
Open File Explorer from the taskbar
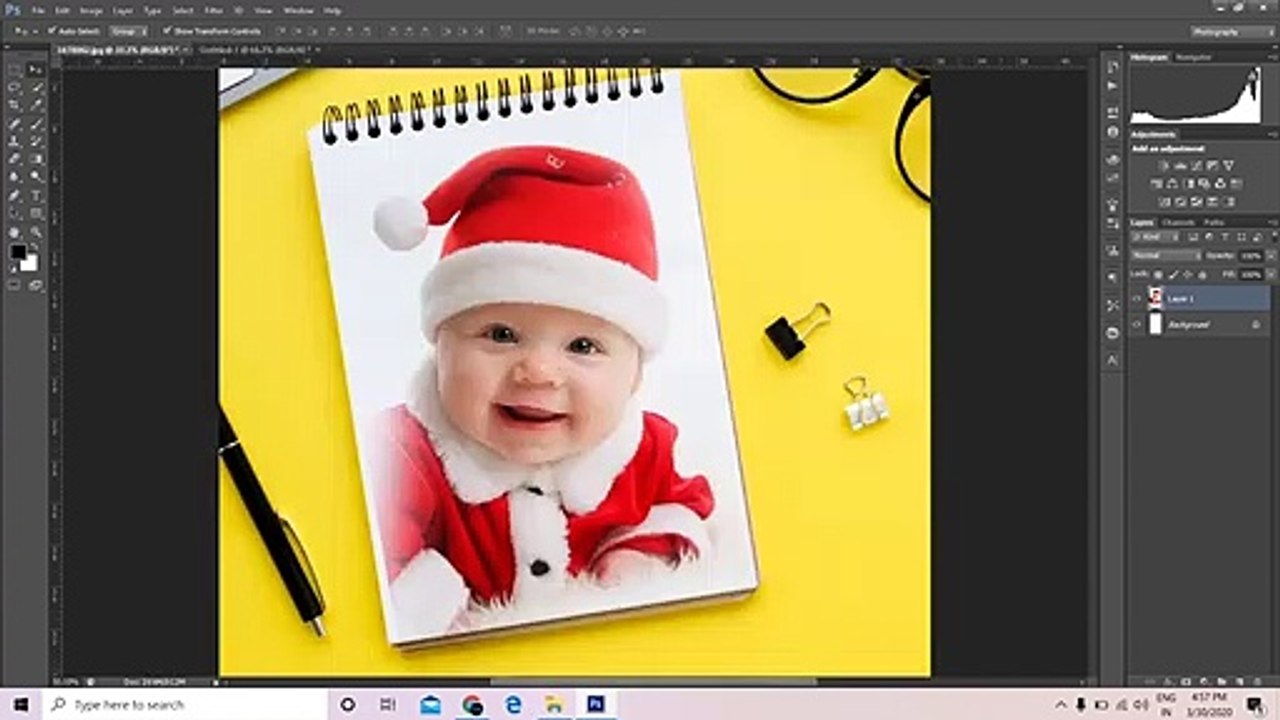pos(554,704)
